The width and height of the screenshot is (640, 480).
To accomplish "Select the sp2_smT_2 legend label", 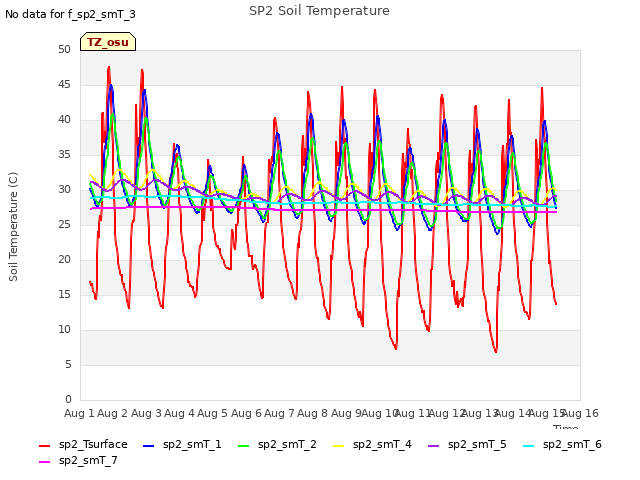I will tap(287, 444).
